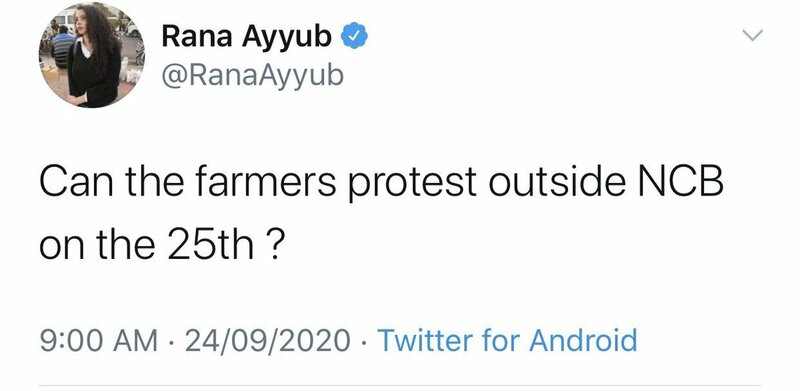Click the 9:00 AM timestamp
The width and height of the screenshot is (800, 391).
[x=99, y=341]
